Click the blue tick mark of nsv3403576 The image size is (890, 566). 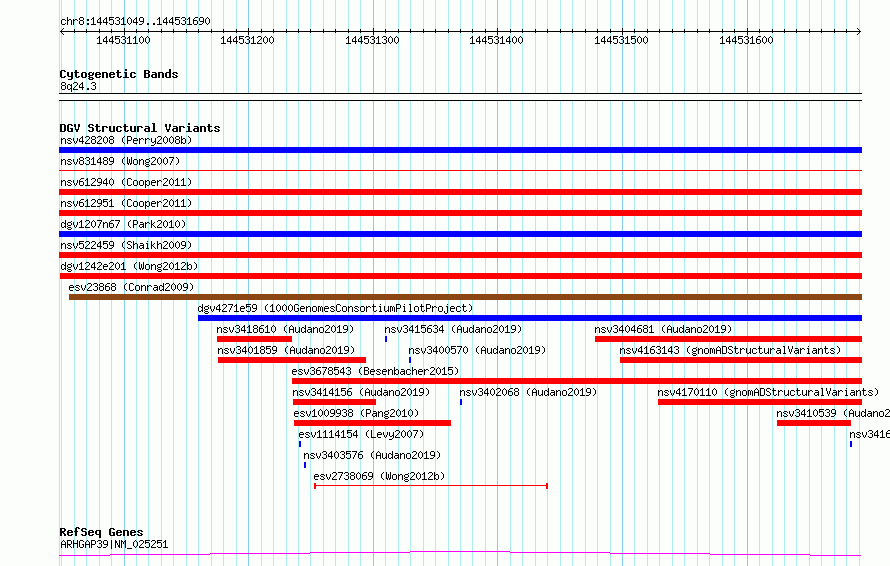(305, 465)
